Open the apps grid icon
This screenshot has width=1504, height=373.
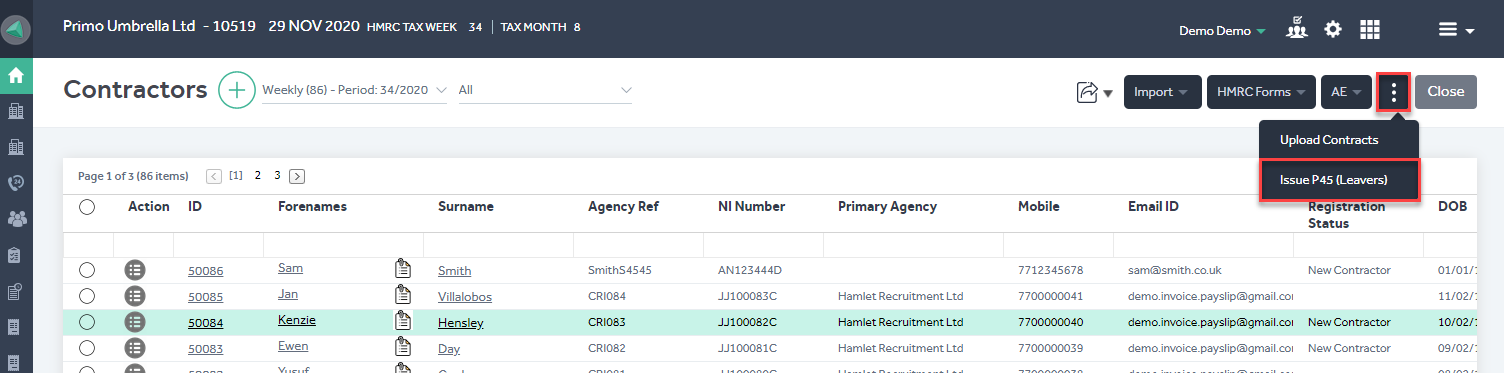[1370, 29]
